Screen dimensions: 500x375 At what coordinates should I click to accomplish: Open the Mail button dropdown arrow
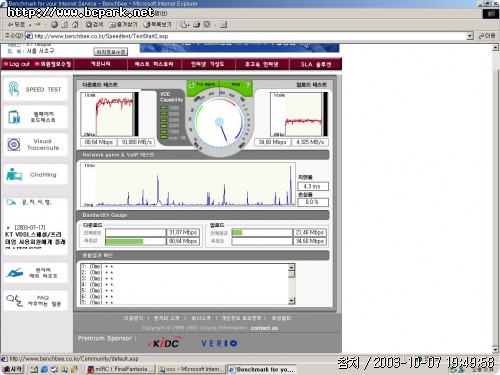coord(189,25)
